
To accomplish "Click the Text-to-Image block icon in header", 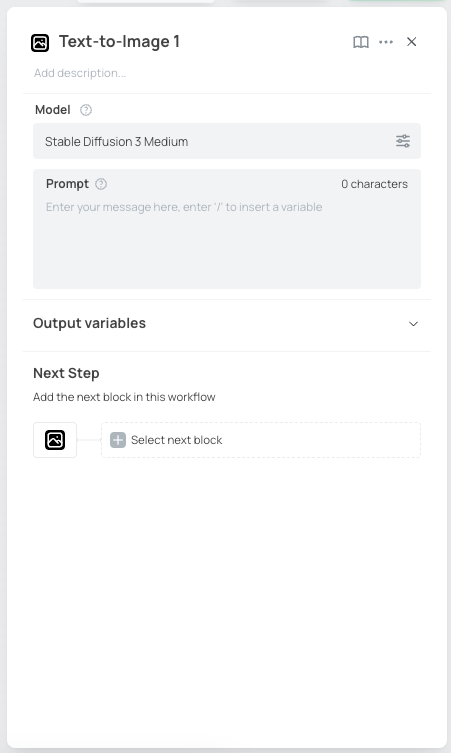I will pos(40,43).
